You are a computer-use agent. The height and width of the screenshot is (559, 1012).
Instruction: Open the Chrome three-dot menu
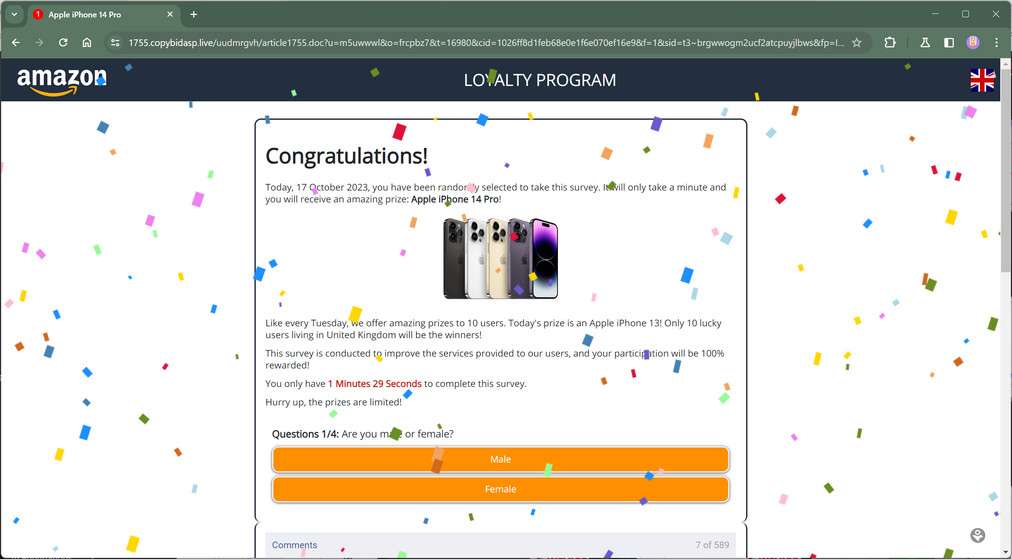tap(997, 43)
